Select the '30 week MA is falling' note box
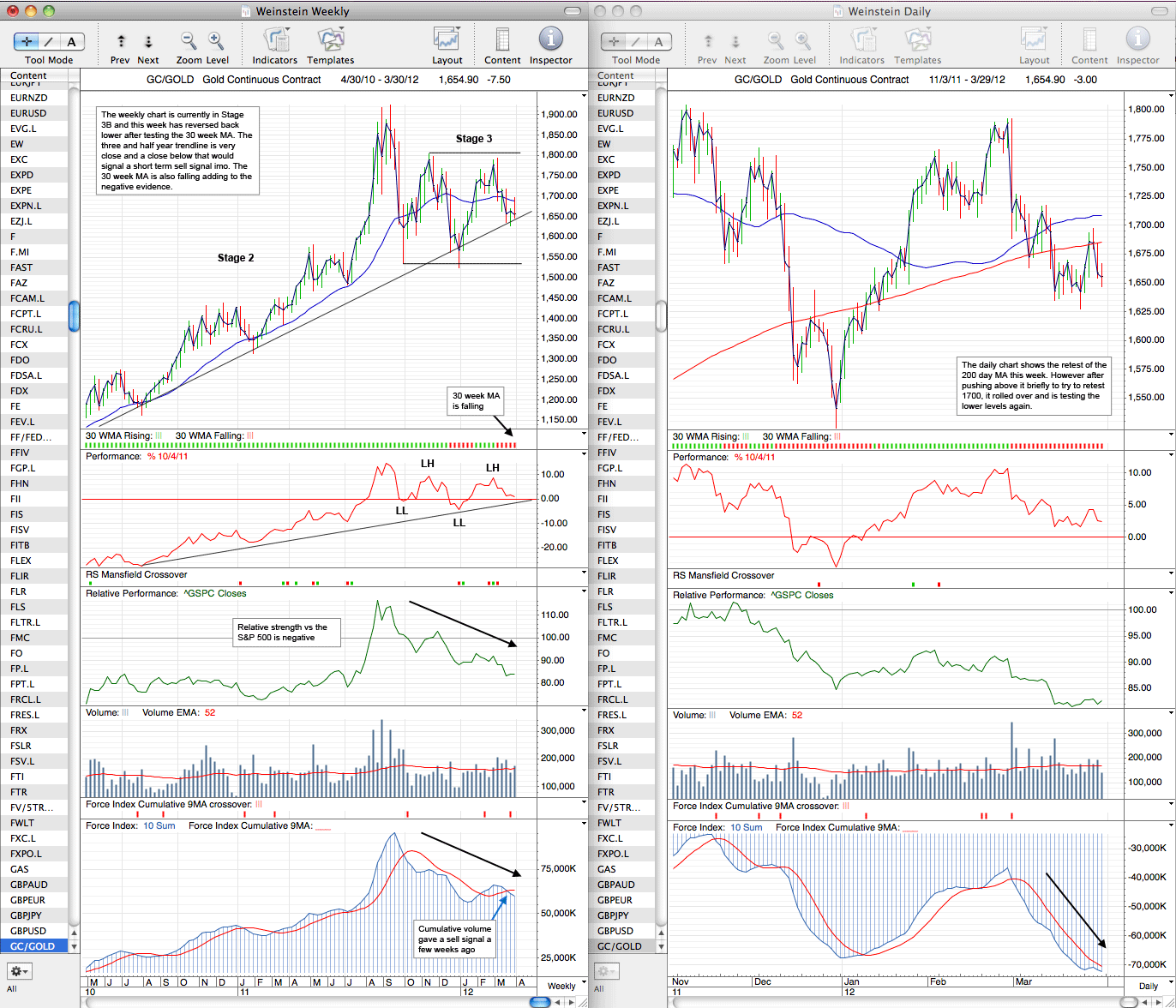 [x=477, y=401]
